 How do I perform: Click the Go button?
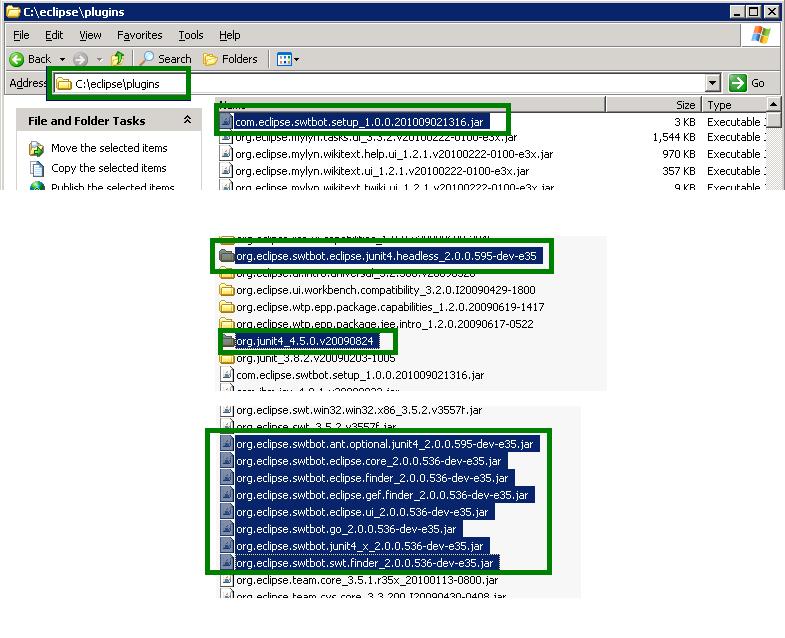click(747, 83)
